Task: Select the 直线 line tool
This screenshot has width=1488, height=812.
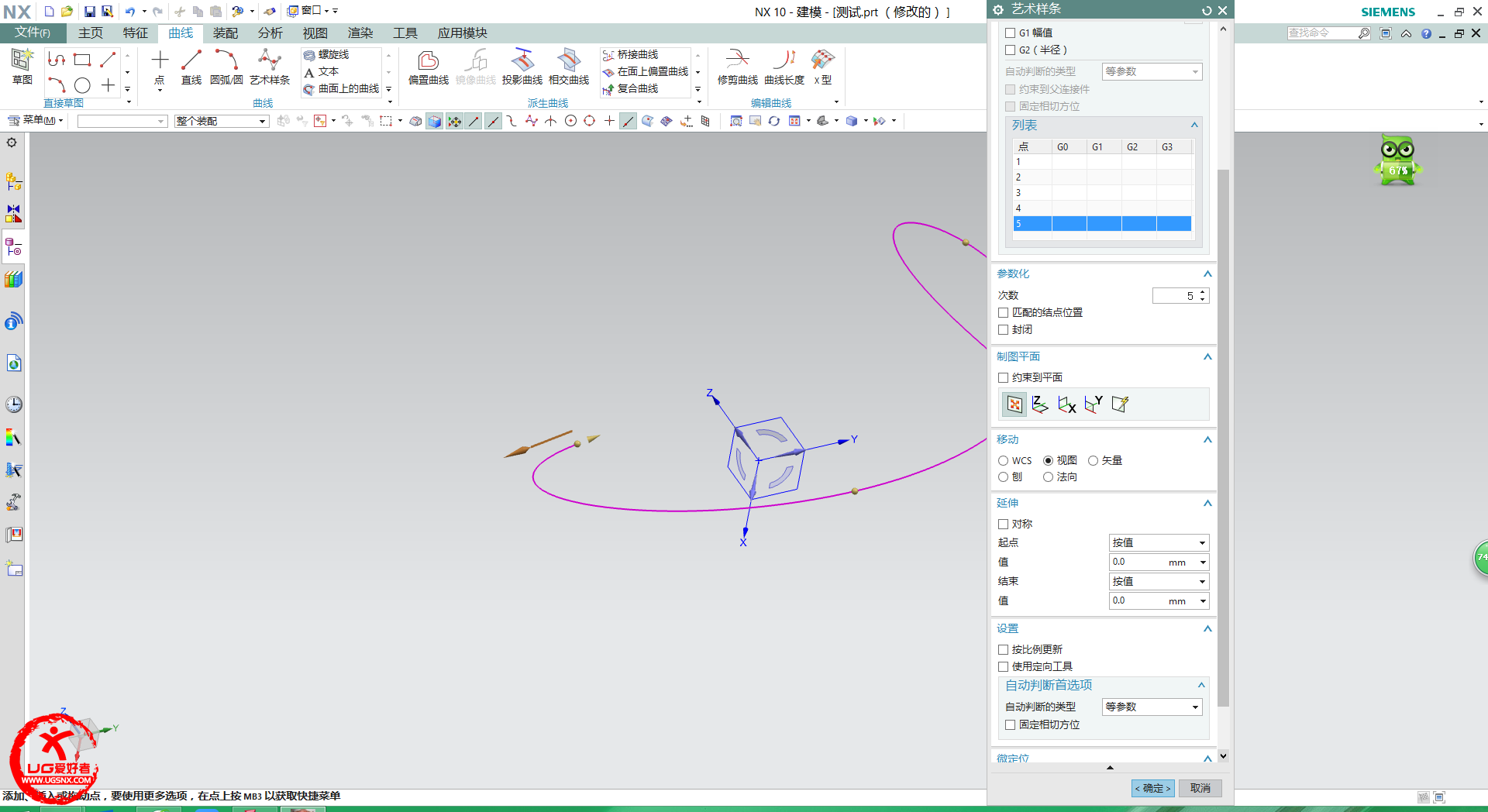Action: 191,67
